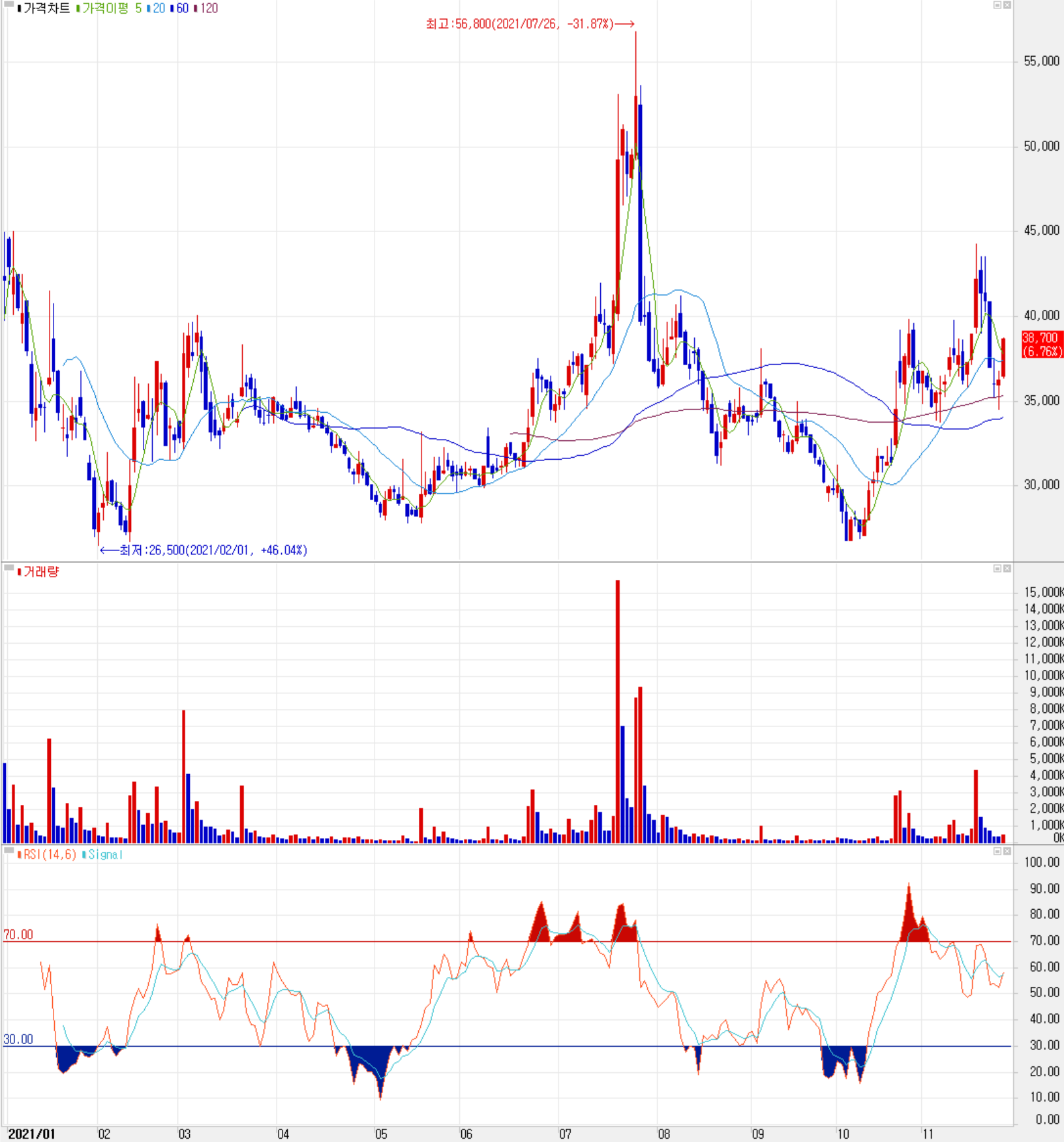Viewport: 1064px width, 1142px height.
Task: Click the 04 month label on date axis
Action: [283, 1134]
